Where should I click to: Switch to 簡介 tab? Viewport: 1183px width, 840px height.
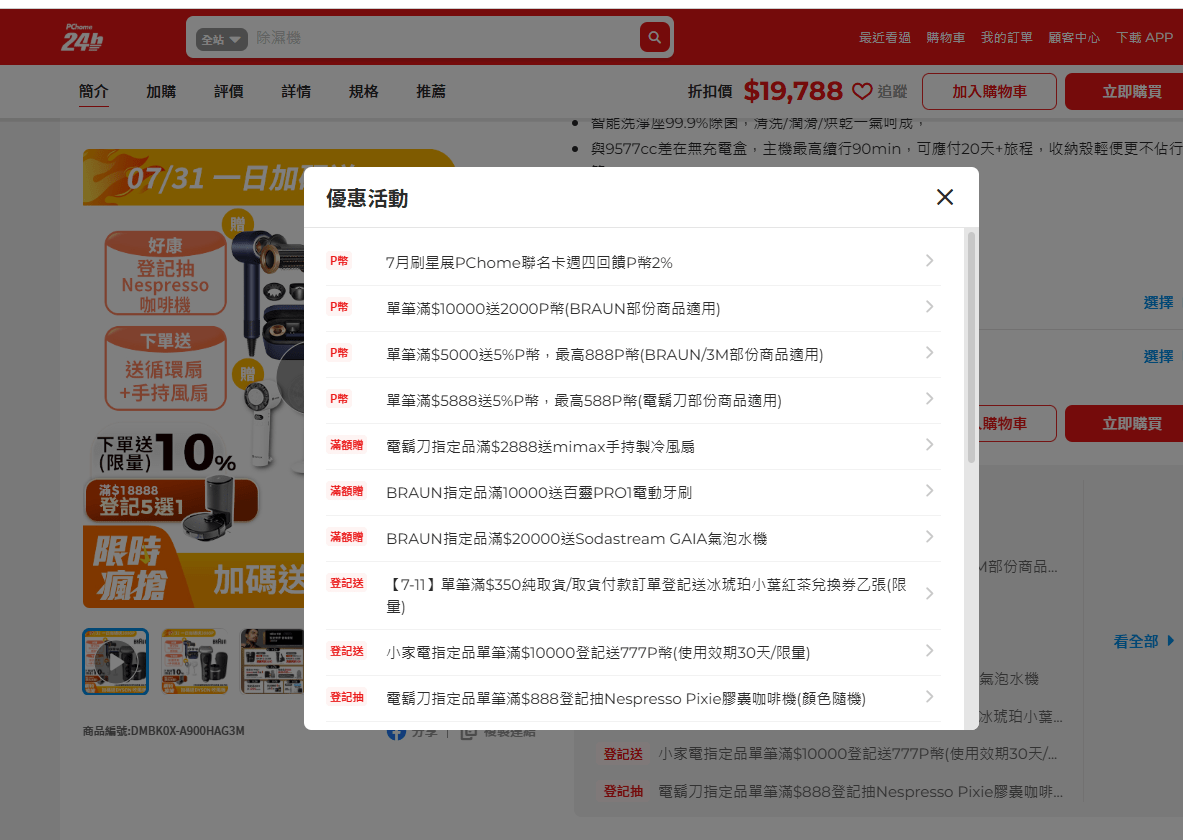click(x=94, y=91)
